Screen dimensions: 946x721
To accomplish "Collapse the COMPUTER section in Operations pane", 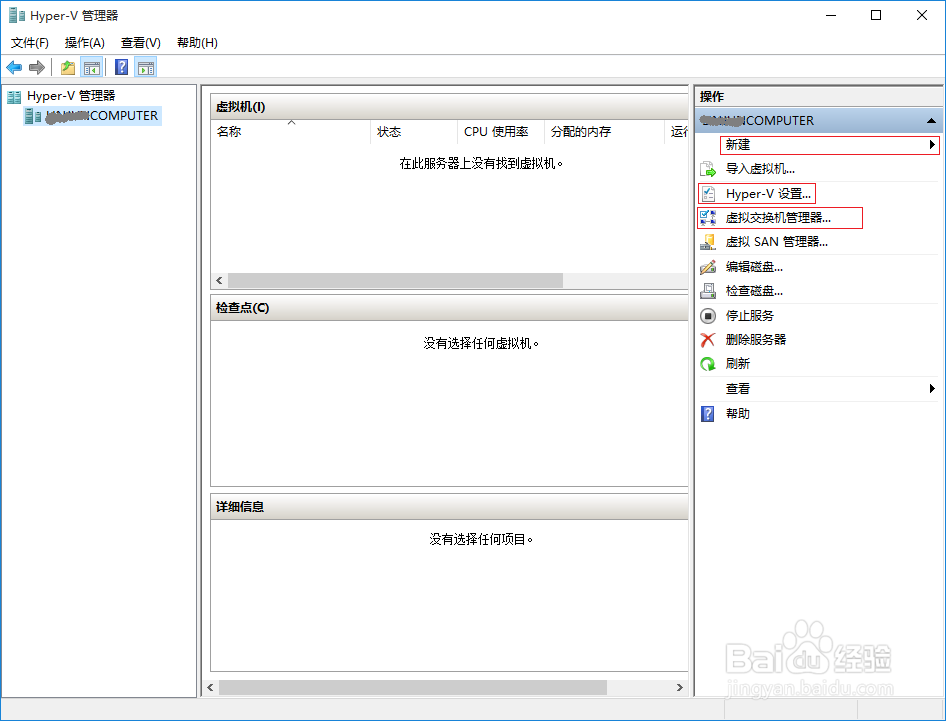I will [x=931, y=120].
